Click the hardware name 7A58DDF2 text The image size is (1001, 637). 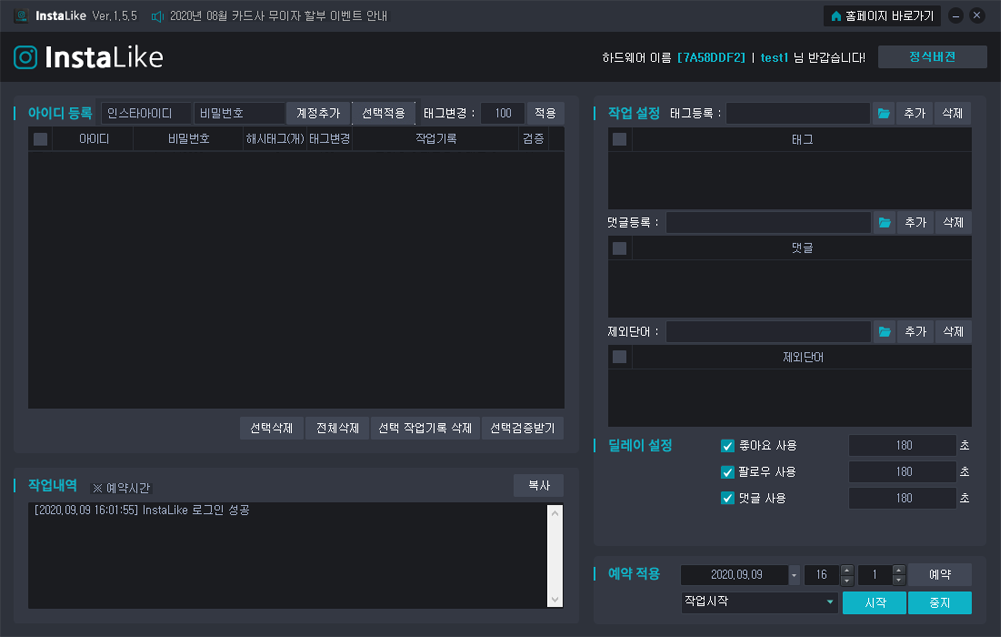(x=711, y=57)
